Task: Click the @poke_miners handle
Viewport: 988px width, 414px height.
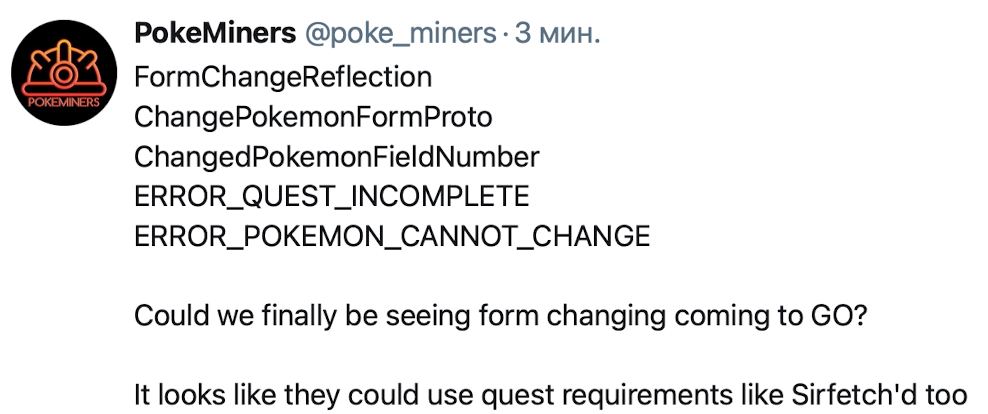Action: point(400,35)
